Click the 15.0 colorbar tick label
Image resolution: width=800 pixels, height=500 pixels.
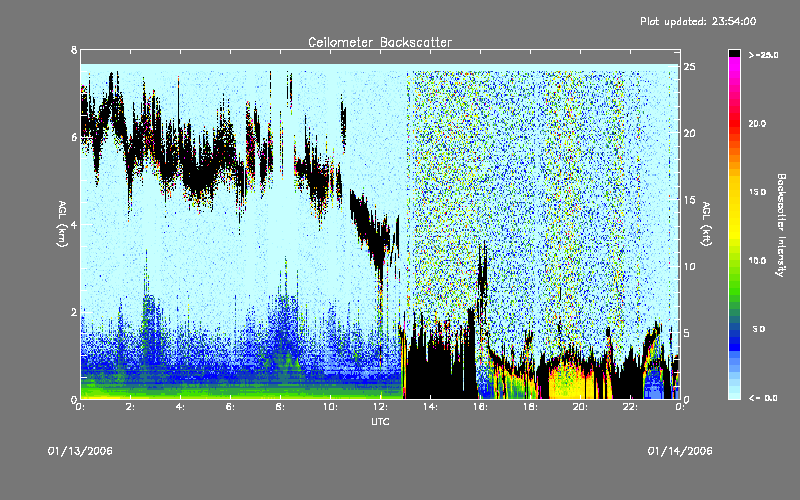[x=757, y=192]
